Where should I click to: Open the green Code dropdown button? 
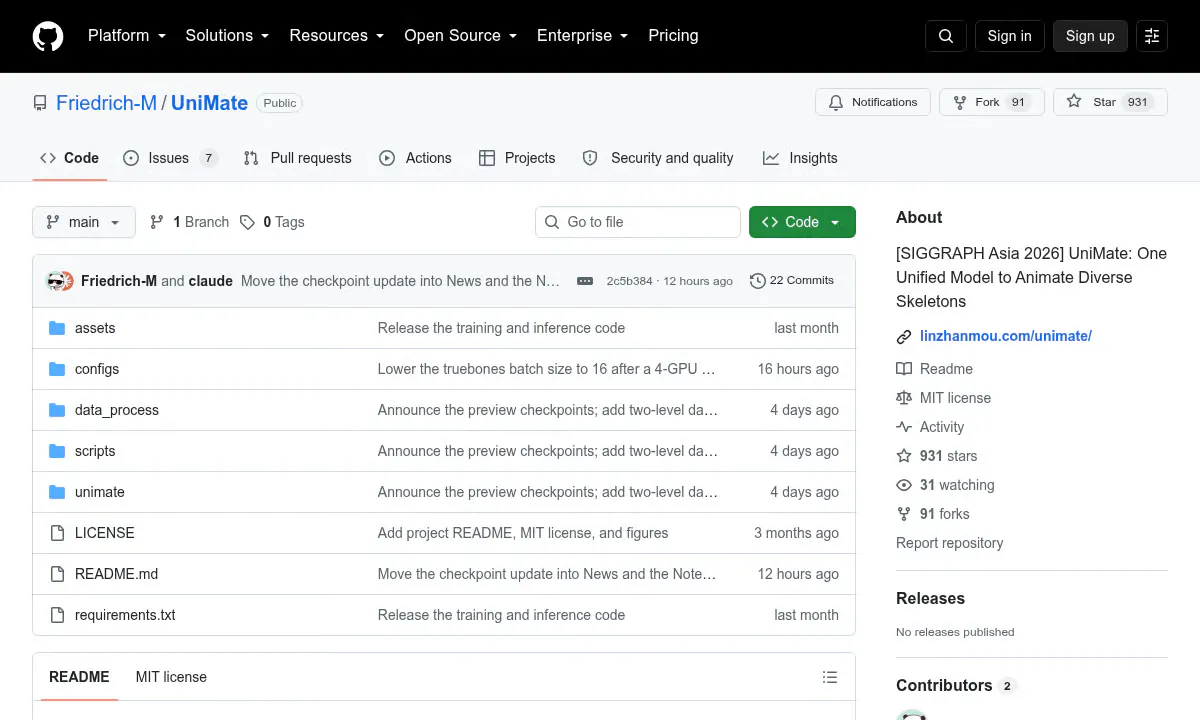802,222
